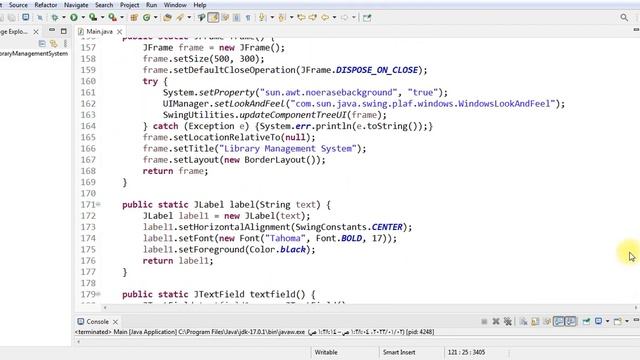Toggle show console when standard error changes
Screen dimensions: 640x360
pyautogui.click(x=571, y=322)
